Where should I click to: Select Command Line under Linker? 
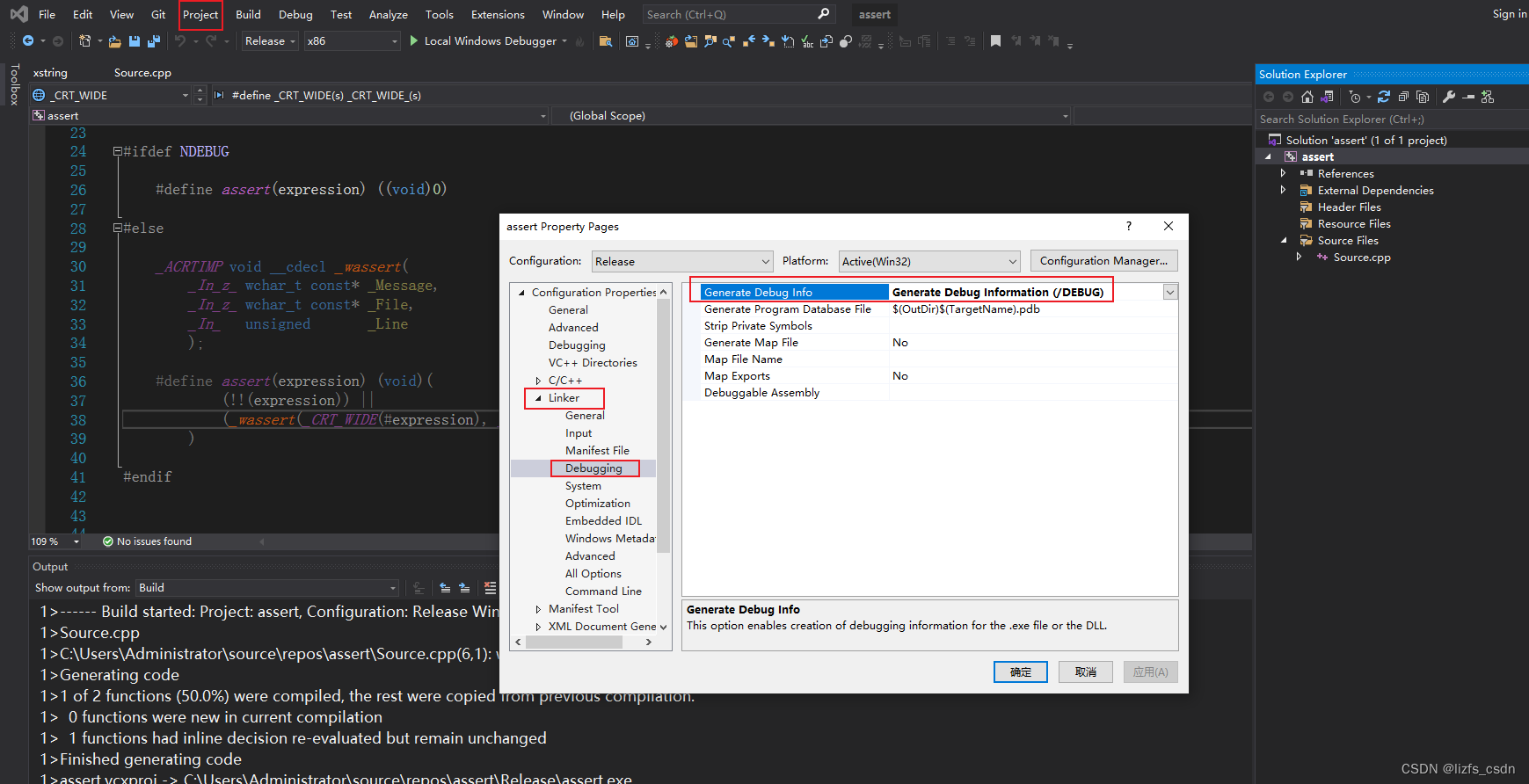coord(603,592)
